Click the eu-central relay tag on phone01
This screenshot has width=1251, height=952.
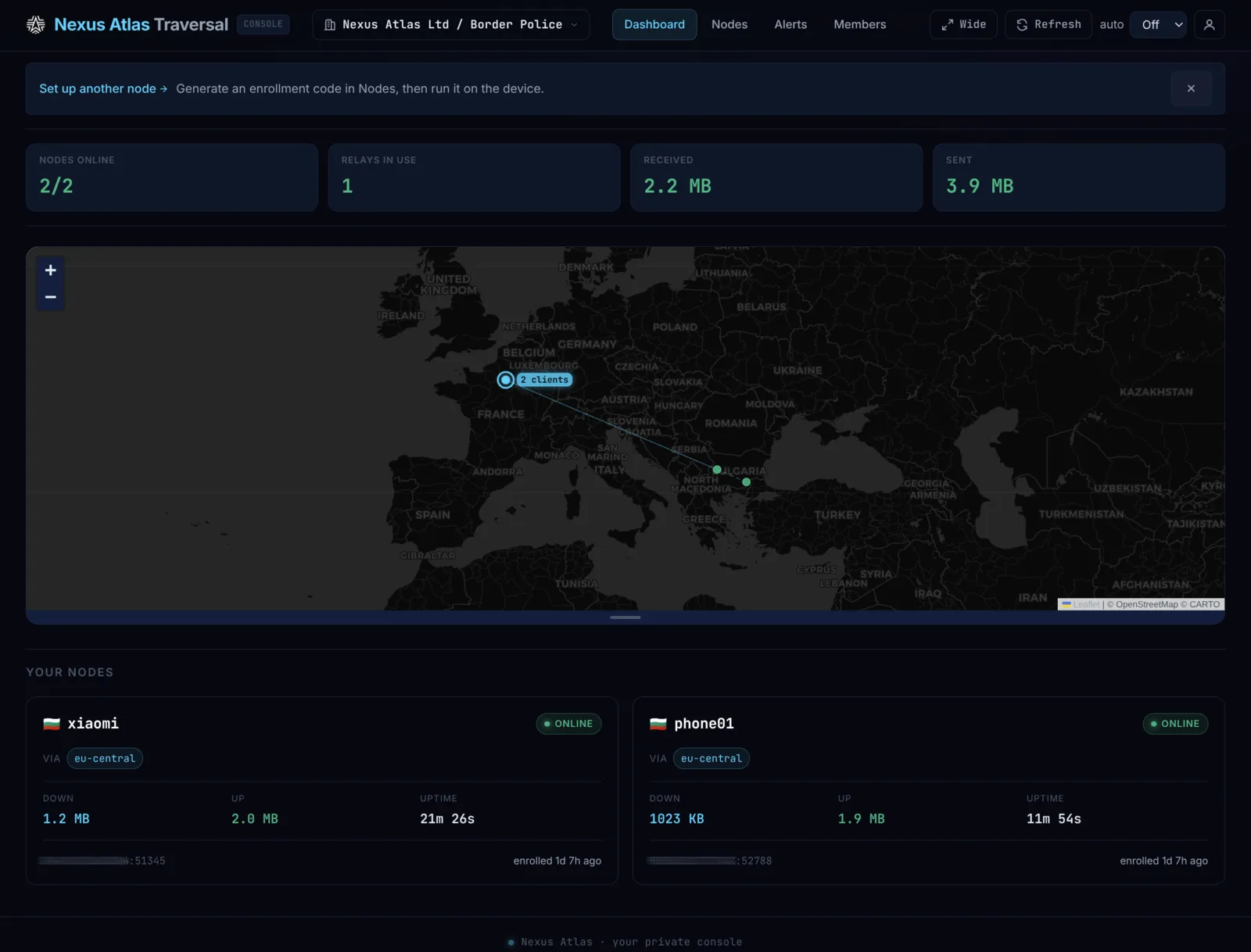[712, 759]
